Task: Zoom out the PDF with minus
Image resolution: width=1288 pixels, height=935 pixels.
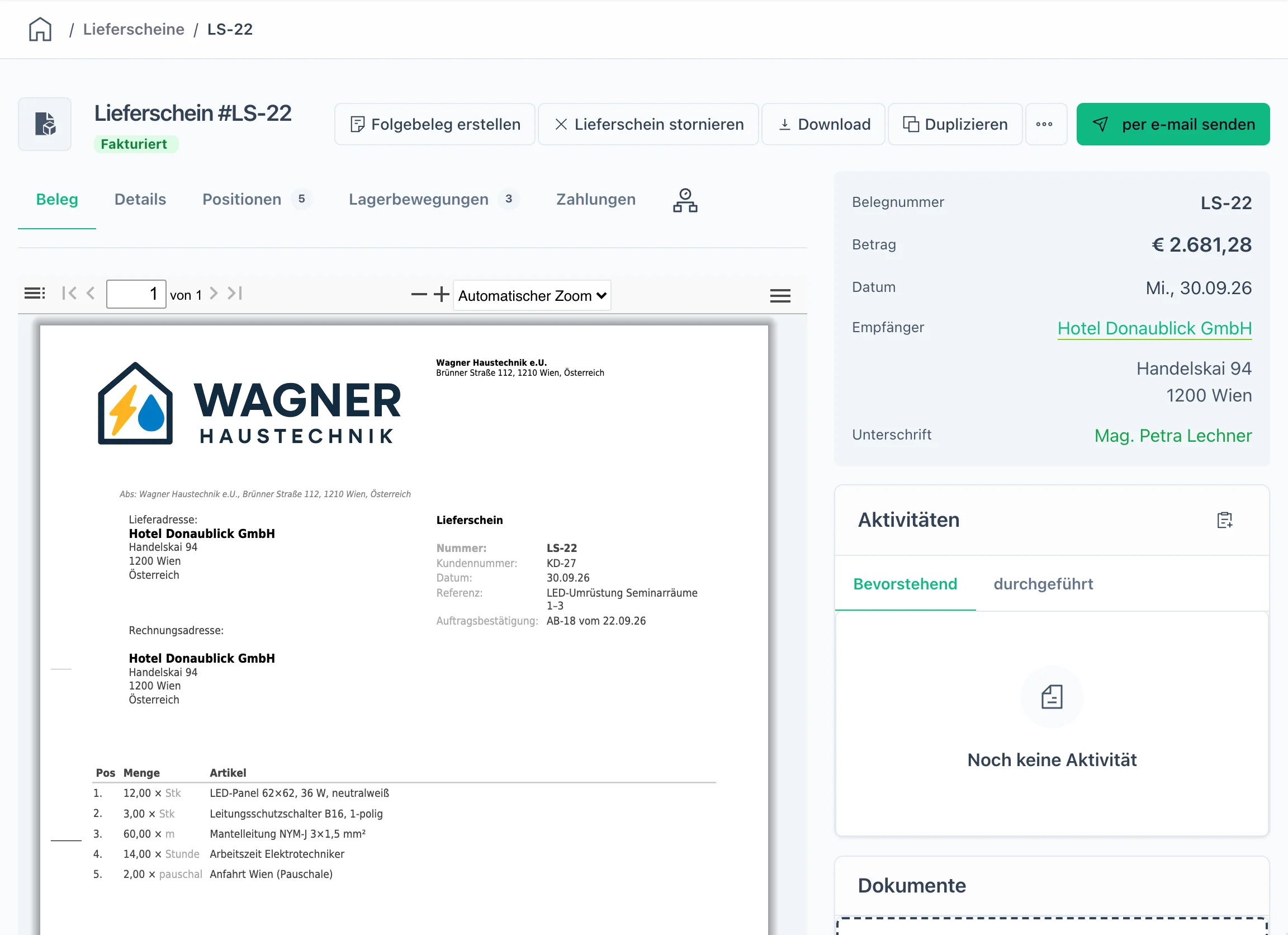Action: point(419,294)
